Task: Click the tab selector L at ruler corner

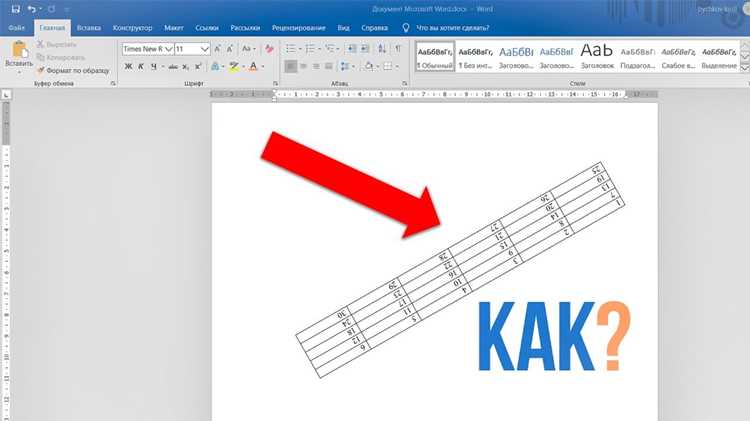Action: click(6, 95)
